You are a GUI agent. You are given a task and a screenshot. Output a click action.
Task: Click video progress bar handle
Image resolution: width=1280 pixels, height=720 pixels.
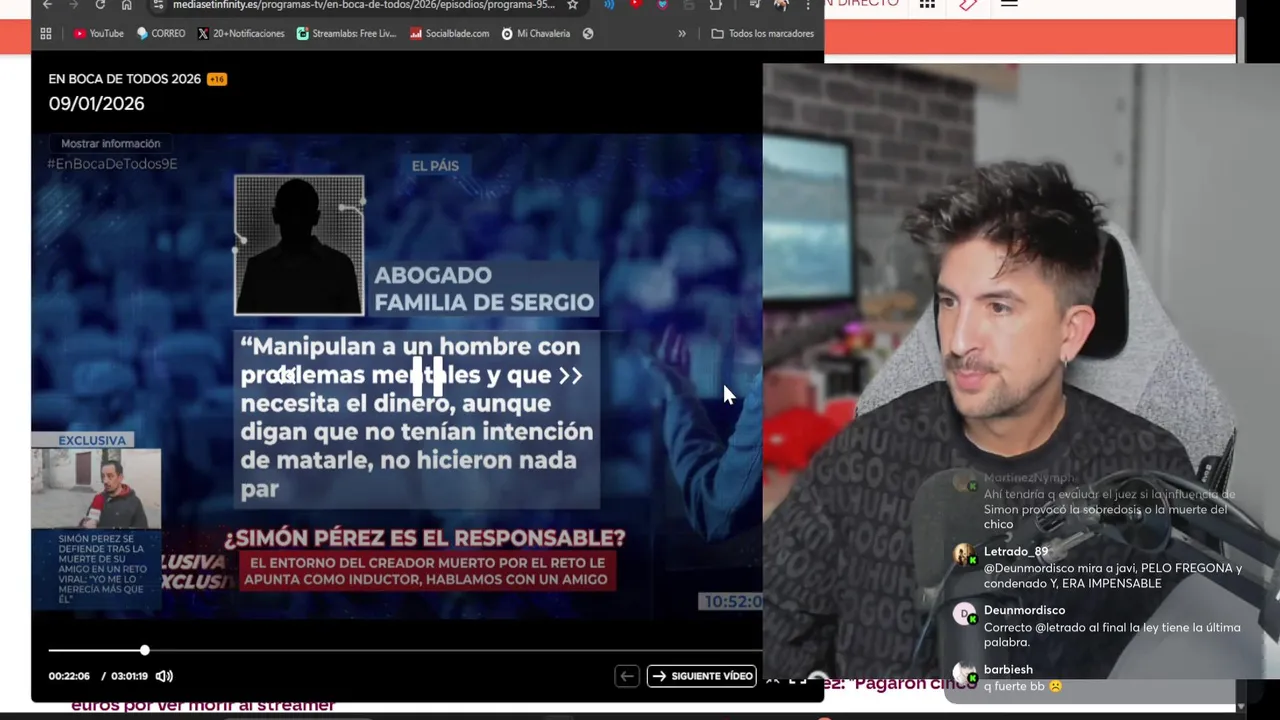[x=145, y=651]
